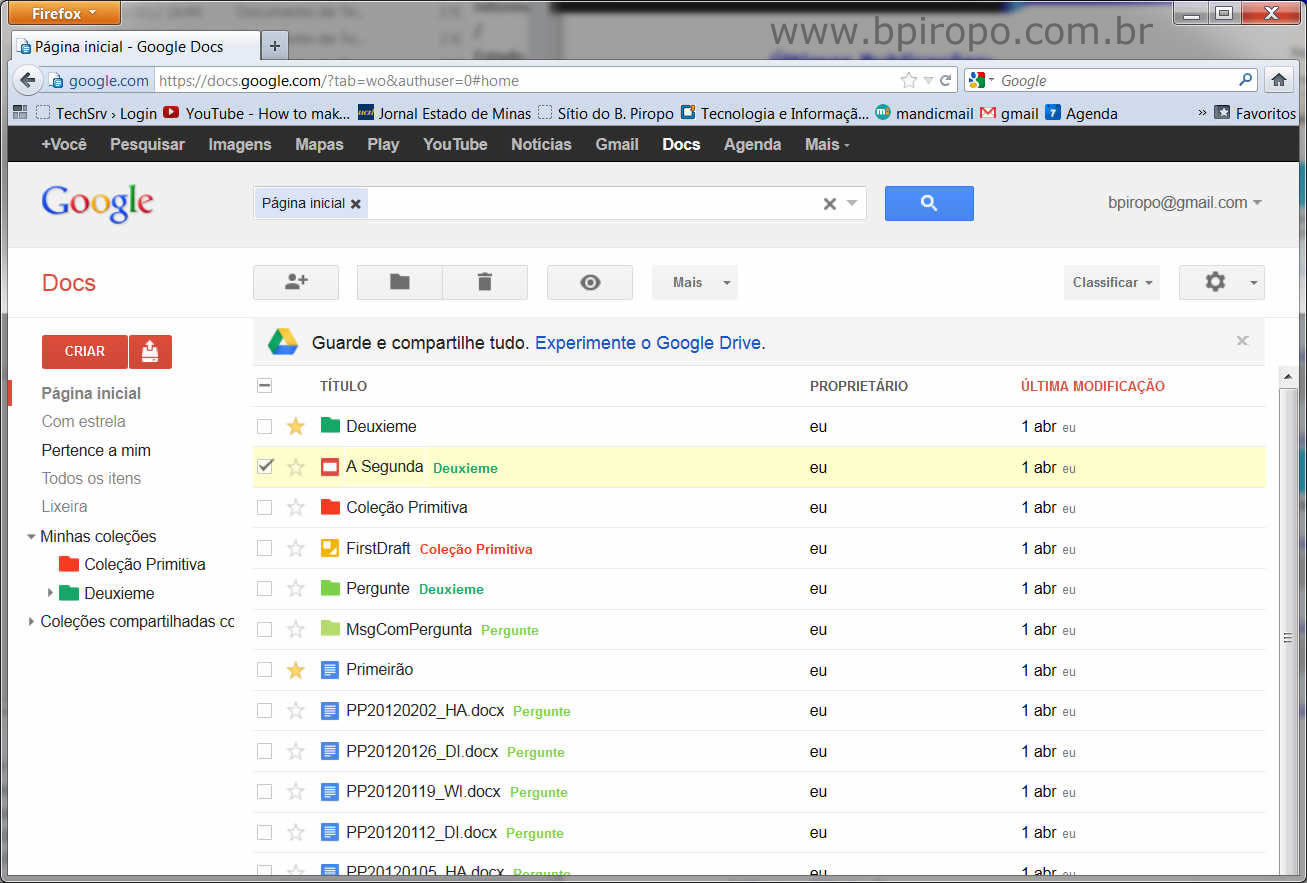Image resolution: width=1307 pixels, height=883 pixels.
Task: Open Agenda from the Google bar
Action: (752, 144)
